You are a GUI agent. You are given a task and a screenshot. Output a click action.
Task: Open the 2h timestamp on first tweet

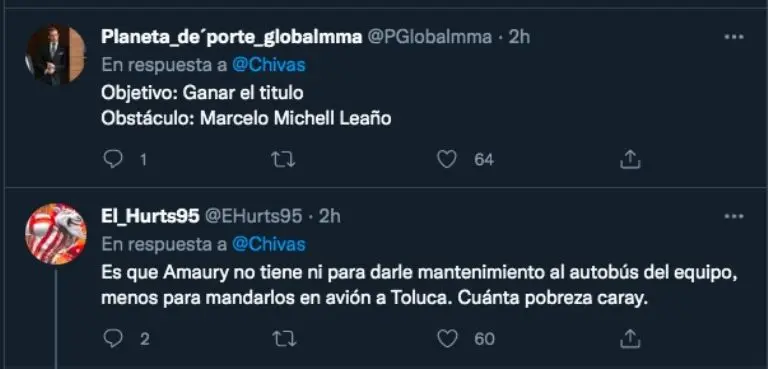pos(519,37)
